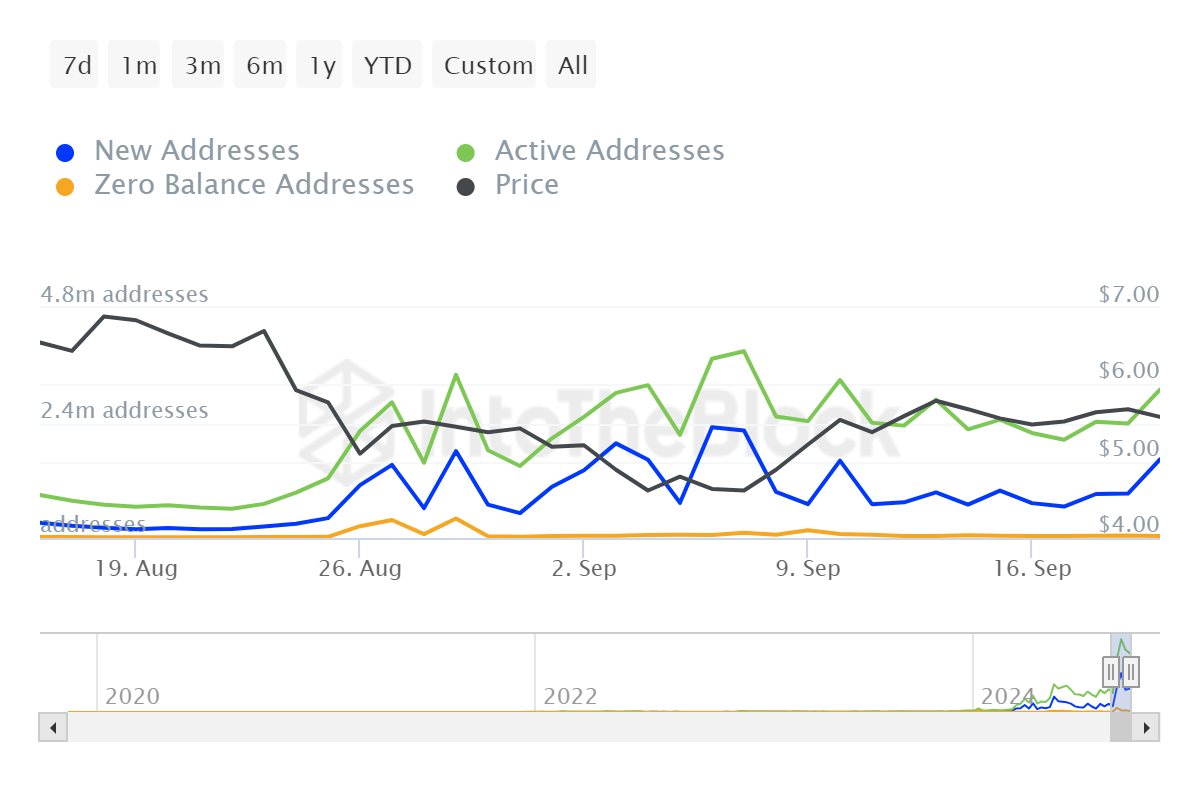Click the blue New Addresses legend dot
Viewport: 1200px width, 800px height.
tap(65, 153)
